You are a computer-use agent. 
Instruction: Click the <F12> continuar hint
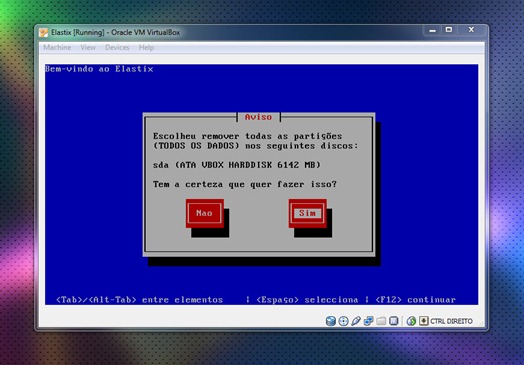coord(415,300)
